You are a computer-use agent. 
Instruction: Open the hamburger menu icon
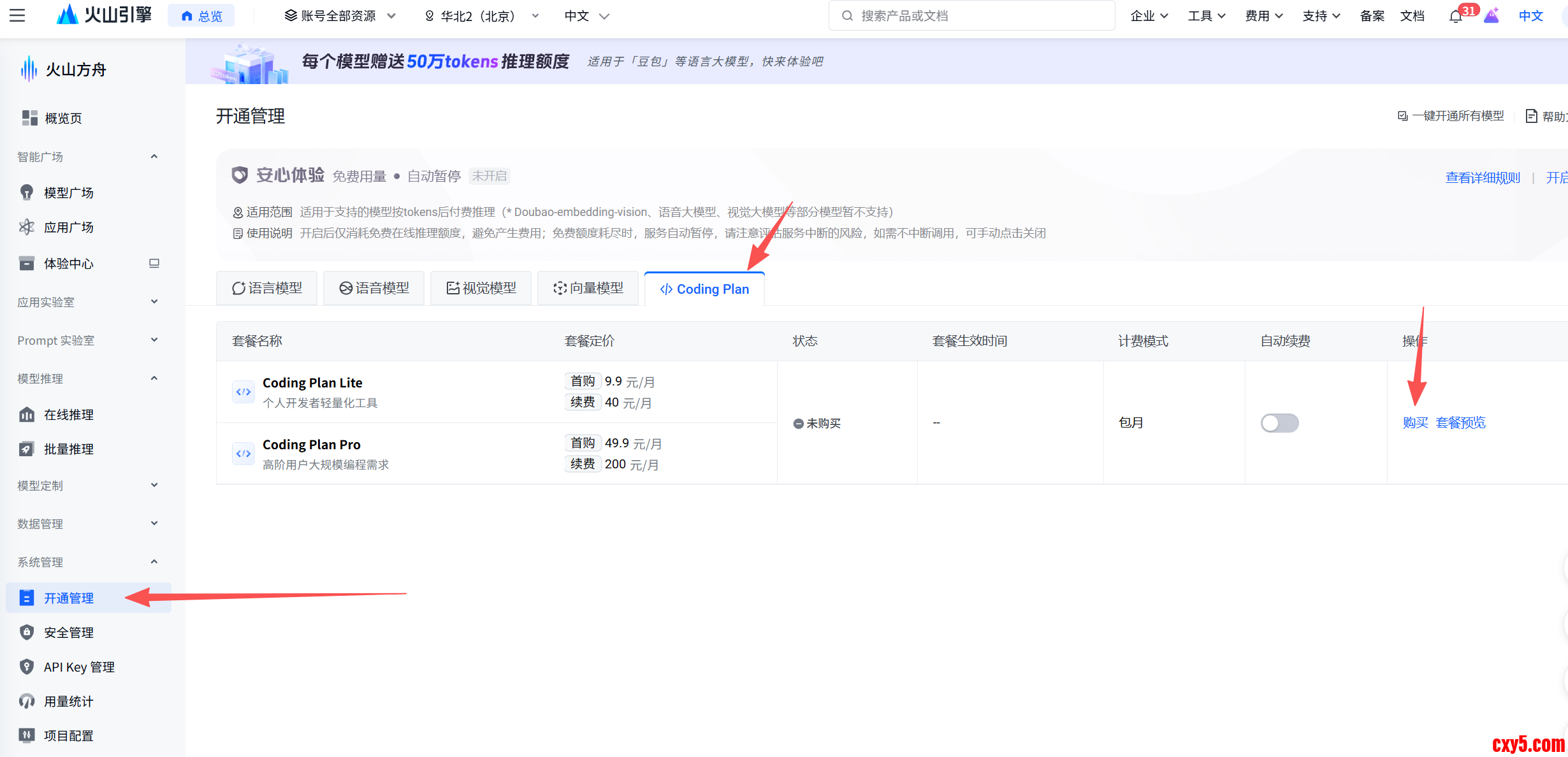17,15
